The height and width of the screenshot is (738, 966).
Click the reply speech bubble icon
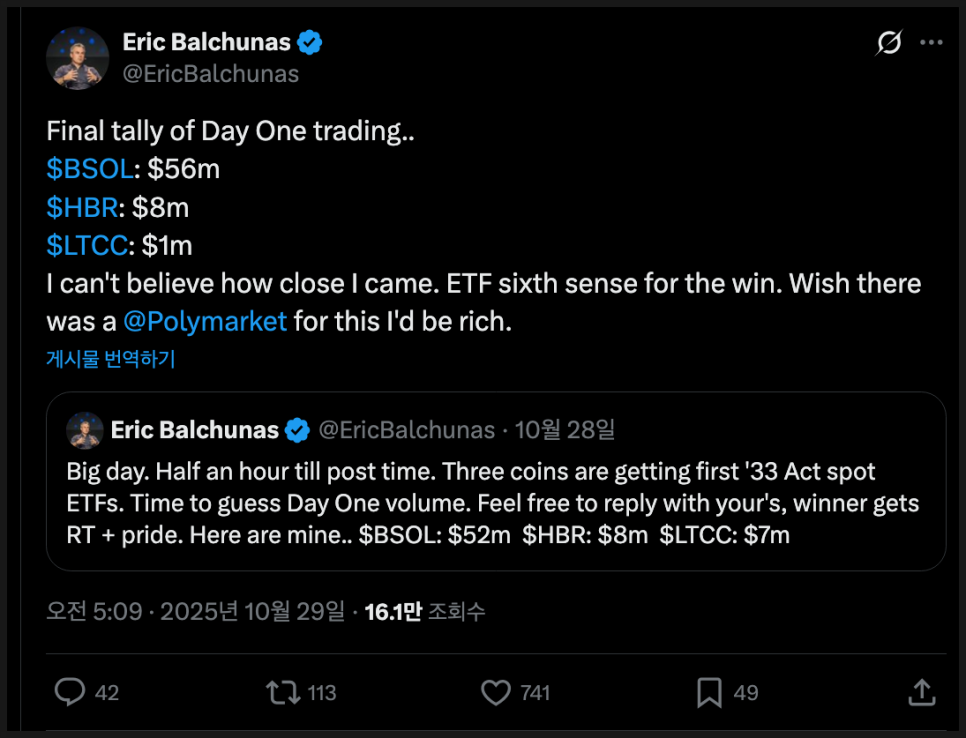point(69,692)
